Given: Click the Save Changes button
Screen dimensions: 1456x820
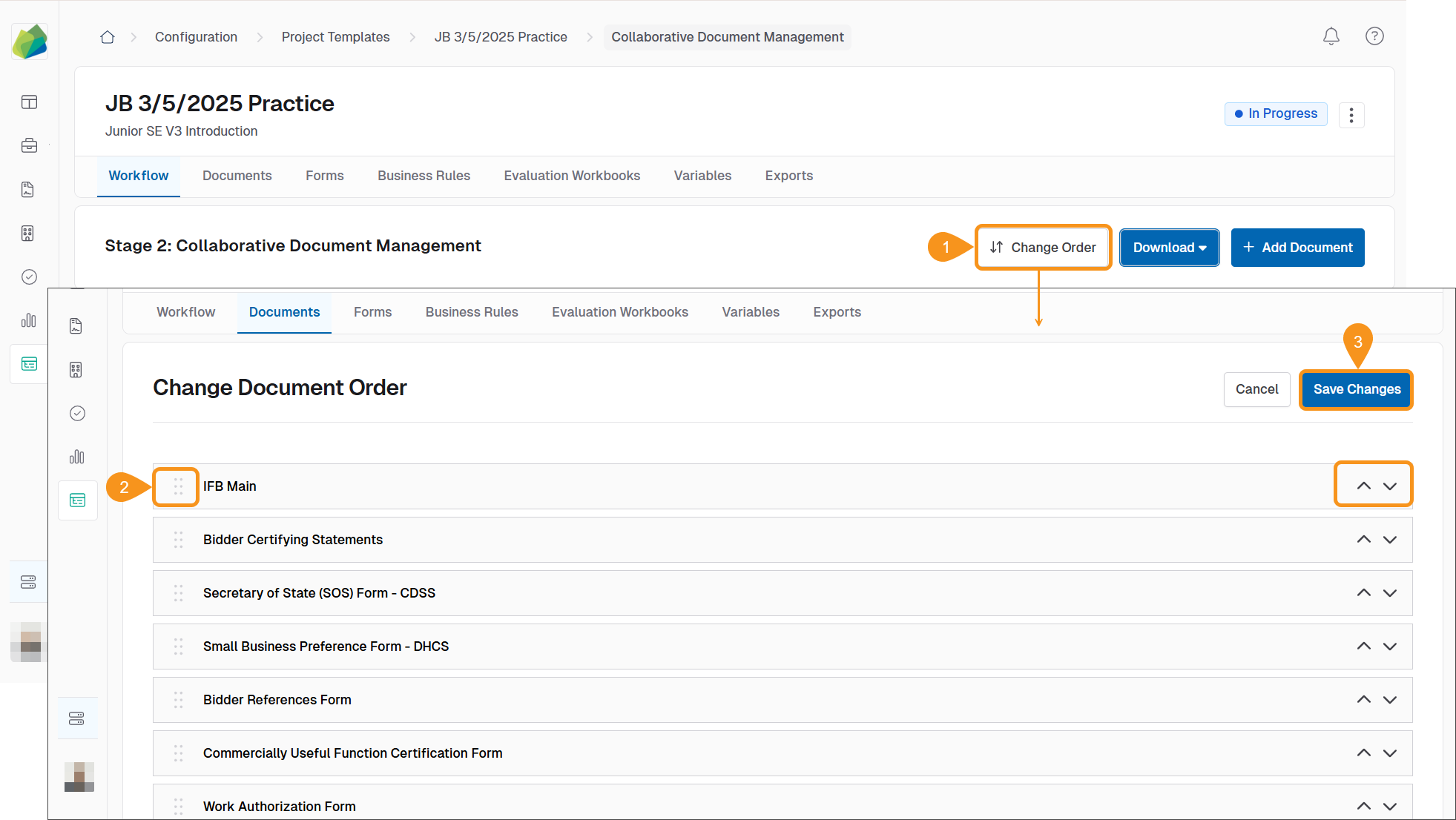Looking at the screenshot, I should (1355, 389).
